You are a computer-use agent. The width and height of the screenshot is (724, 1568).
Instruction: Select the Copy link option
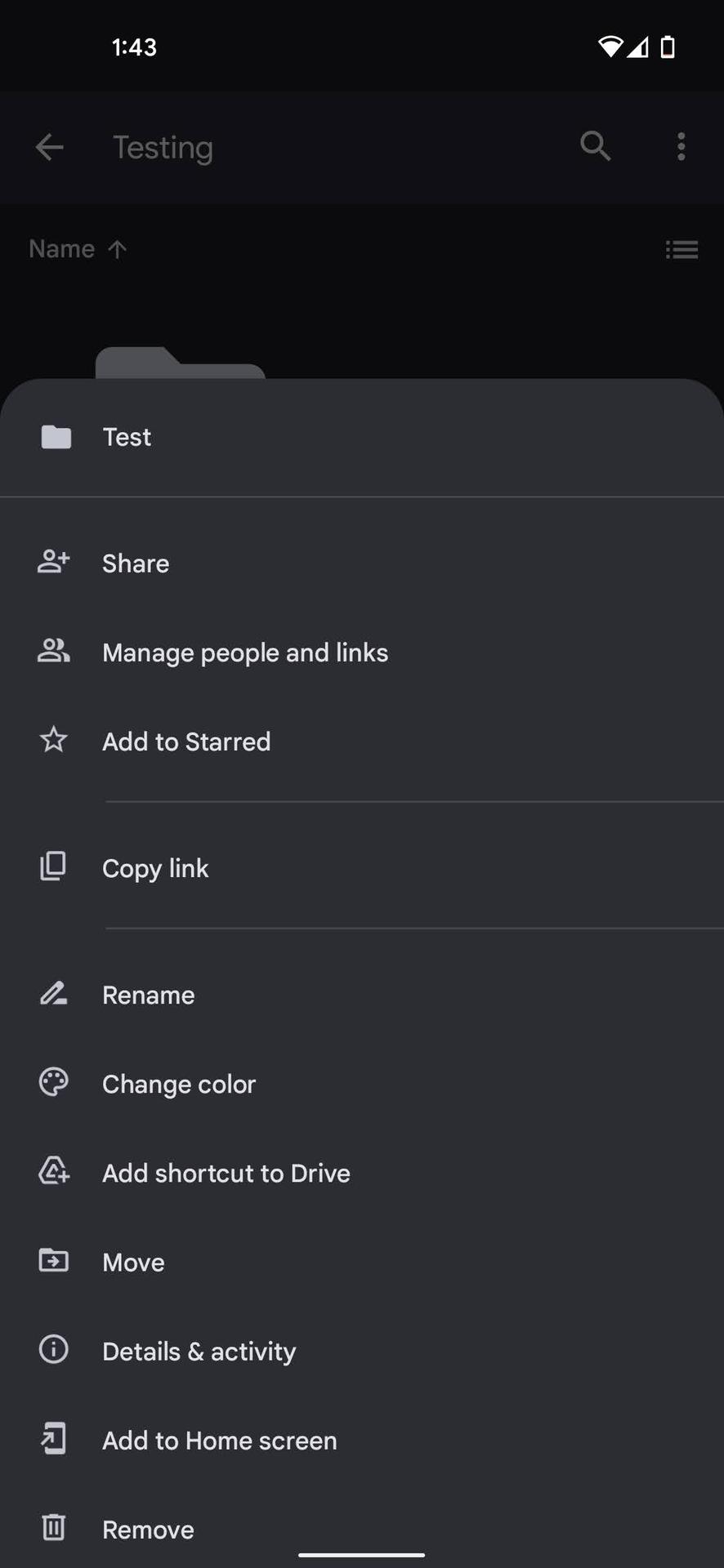[x=155, y=868]
